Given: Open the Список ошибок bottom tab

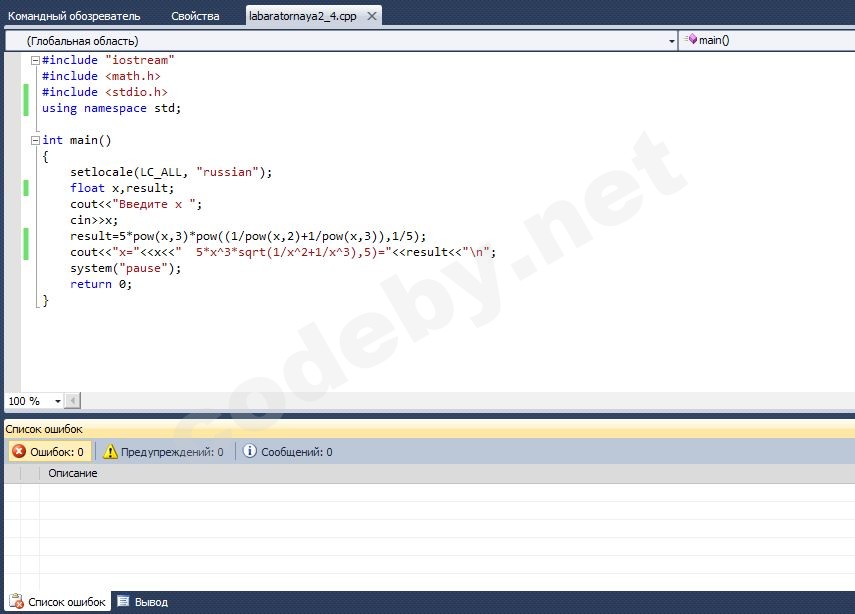Looking at the screenshot, I should 58,602.
